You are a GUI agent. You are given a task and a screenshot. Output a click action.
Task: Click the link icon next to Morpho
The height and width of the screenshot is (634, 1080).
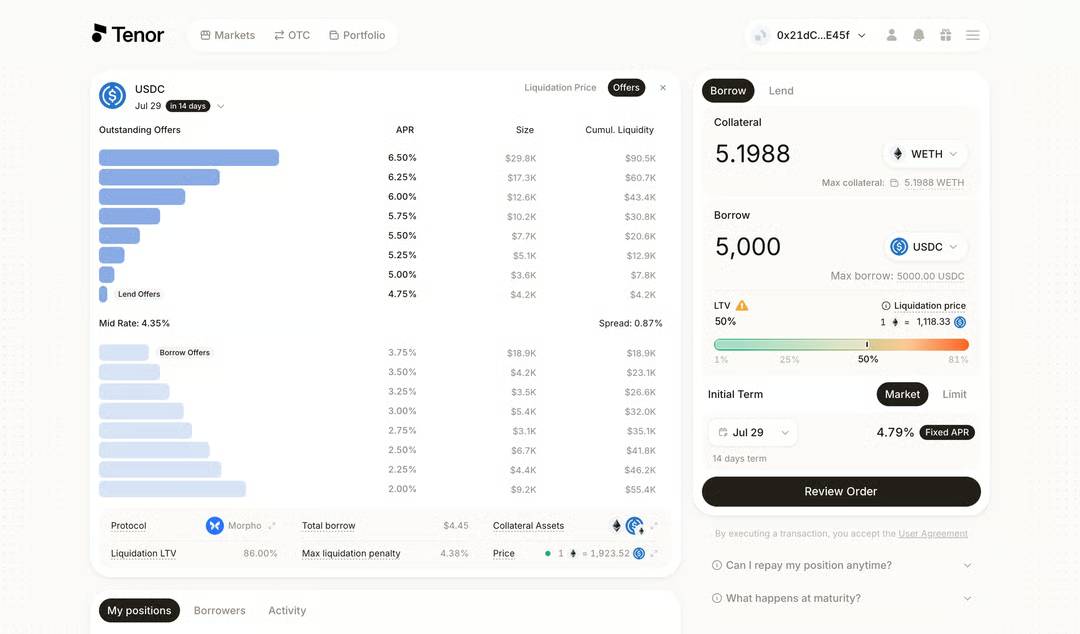[272, 526]
